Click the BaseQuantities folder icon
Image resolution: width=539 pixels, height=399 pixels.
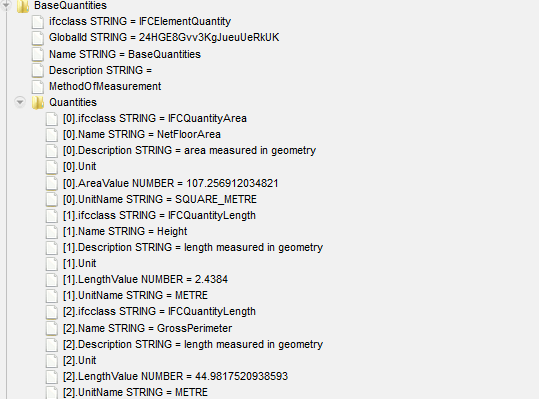coord(23,6)
